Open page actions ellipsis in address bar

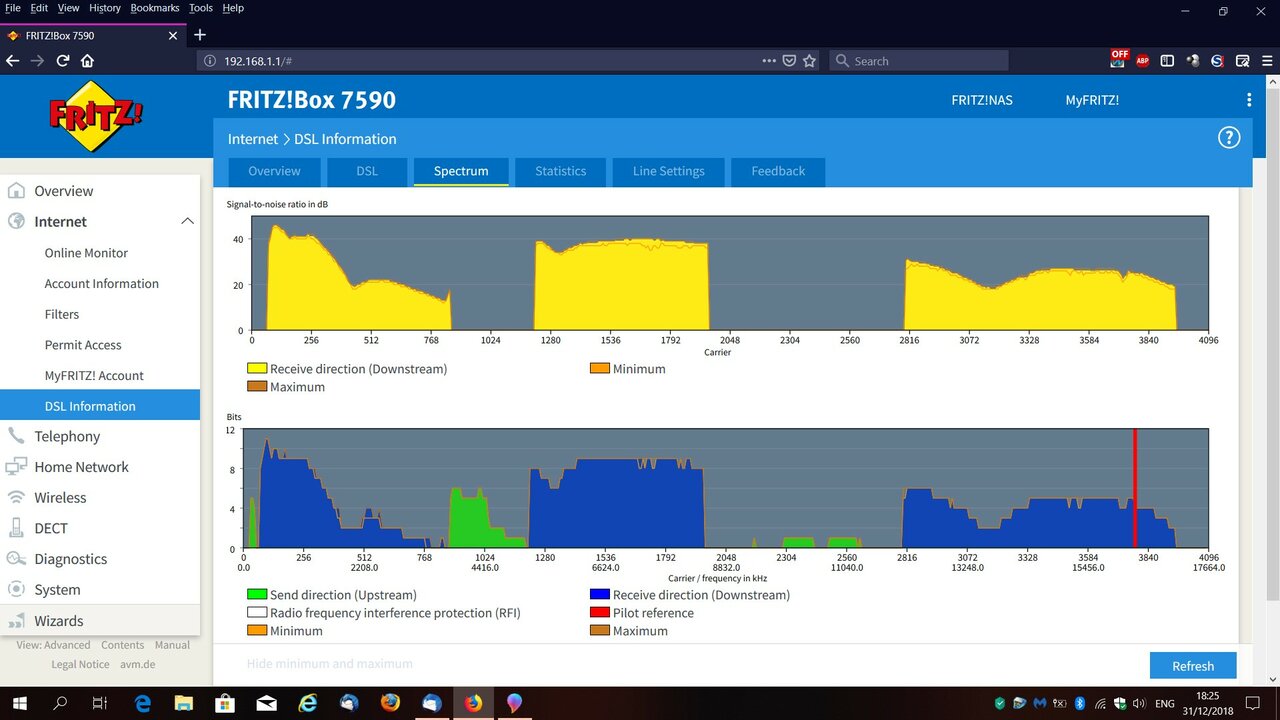pos(769,61)
